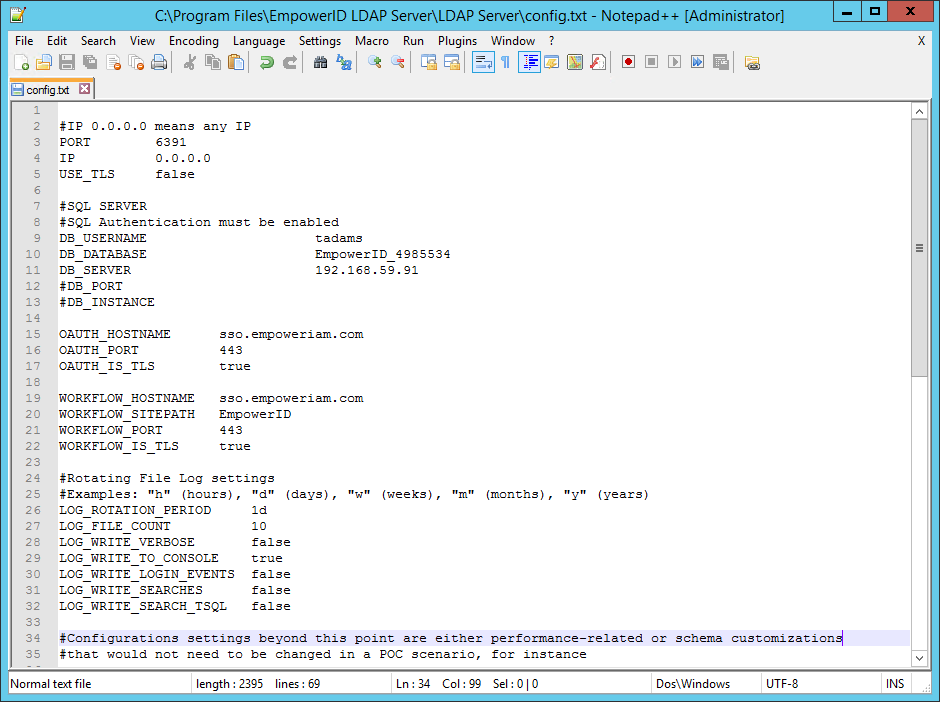The image size is (940, 702).
Task: Click the INS mode indicator in status bar
Action: point(894,684)
